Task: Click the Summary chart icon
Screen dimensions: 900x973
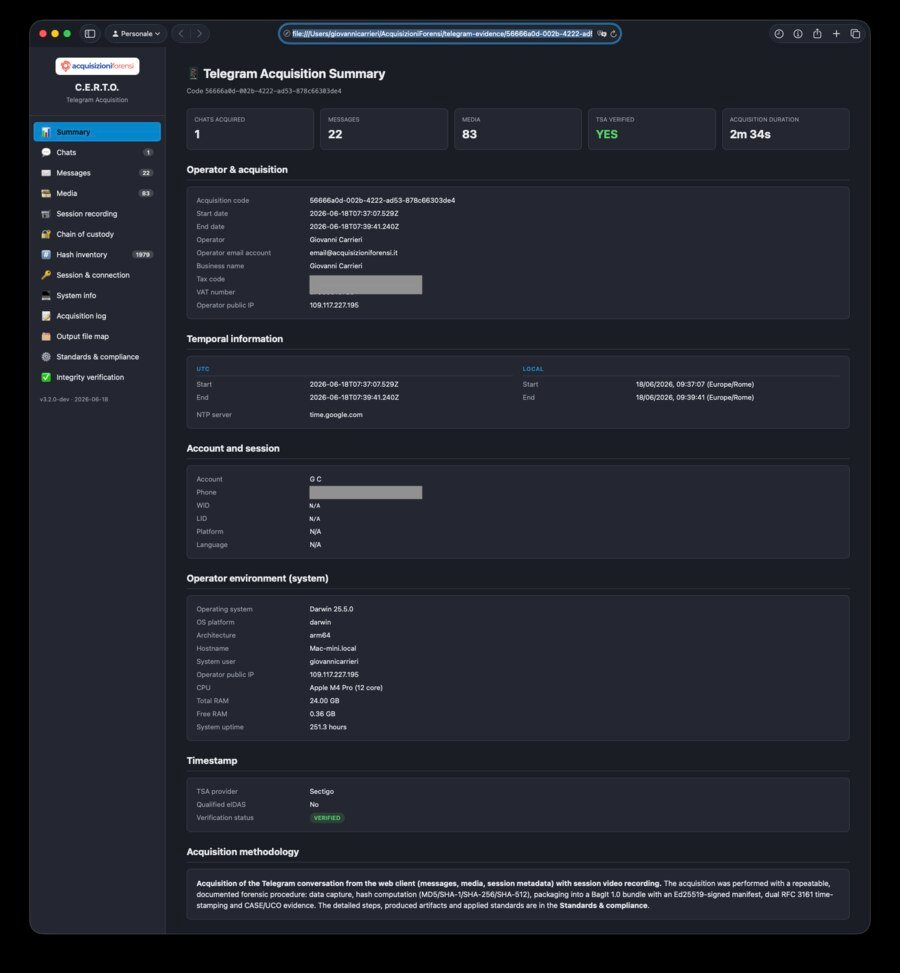Action: click(46, 132)
